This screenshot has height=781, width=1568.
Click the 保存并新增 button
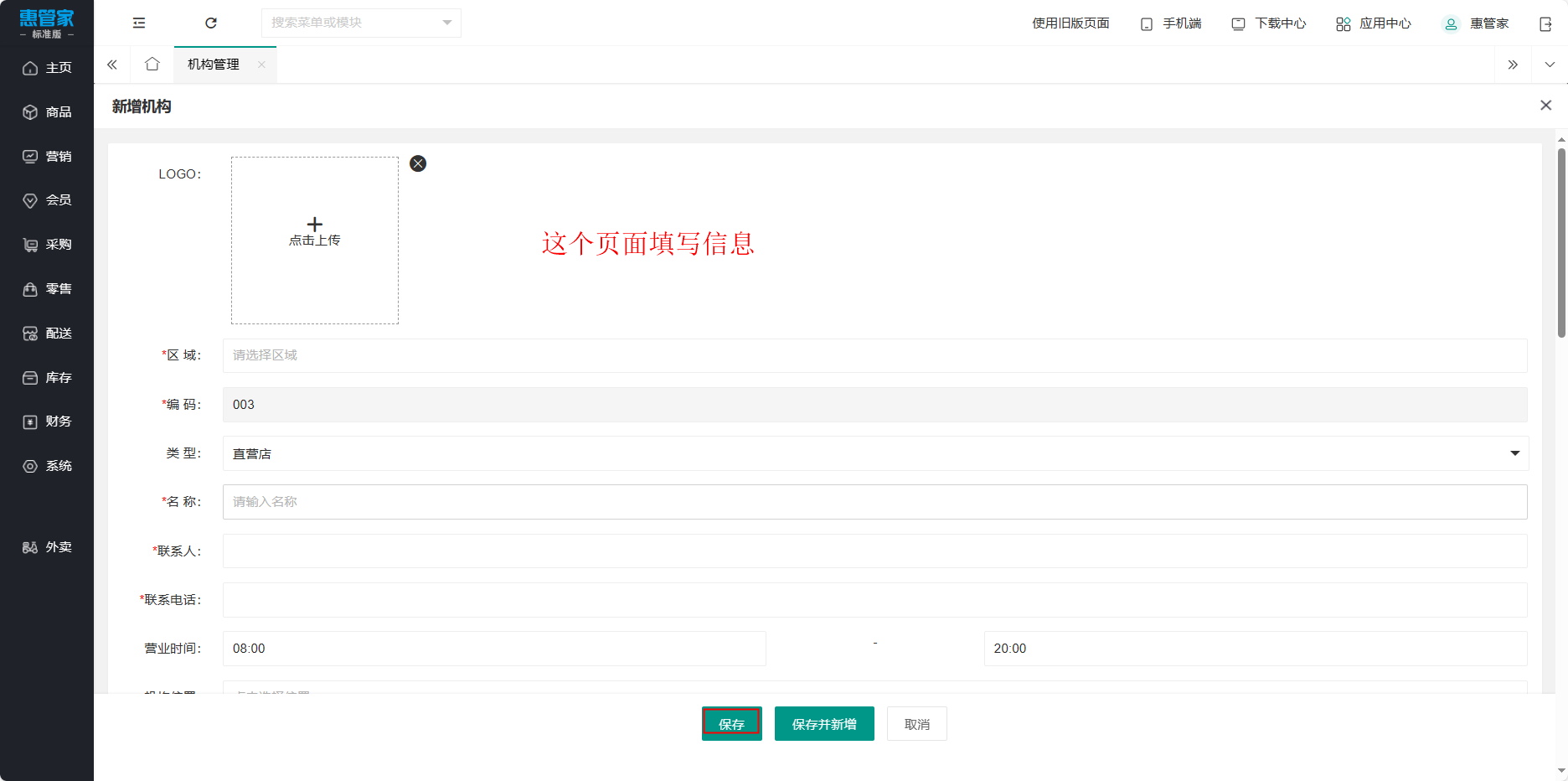coord(824,724)
